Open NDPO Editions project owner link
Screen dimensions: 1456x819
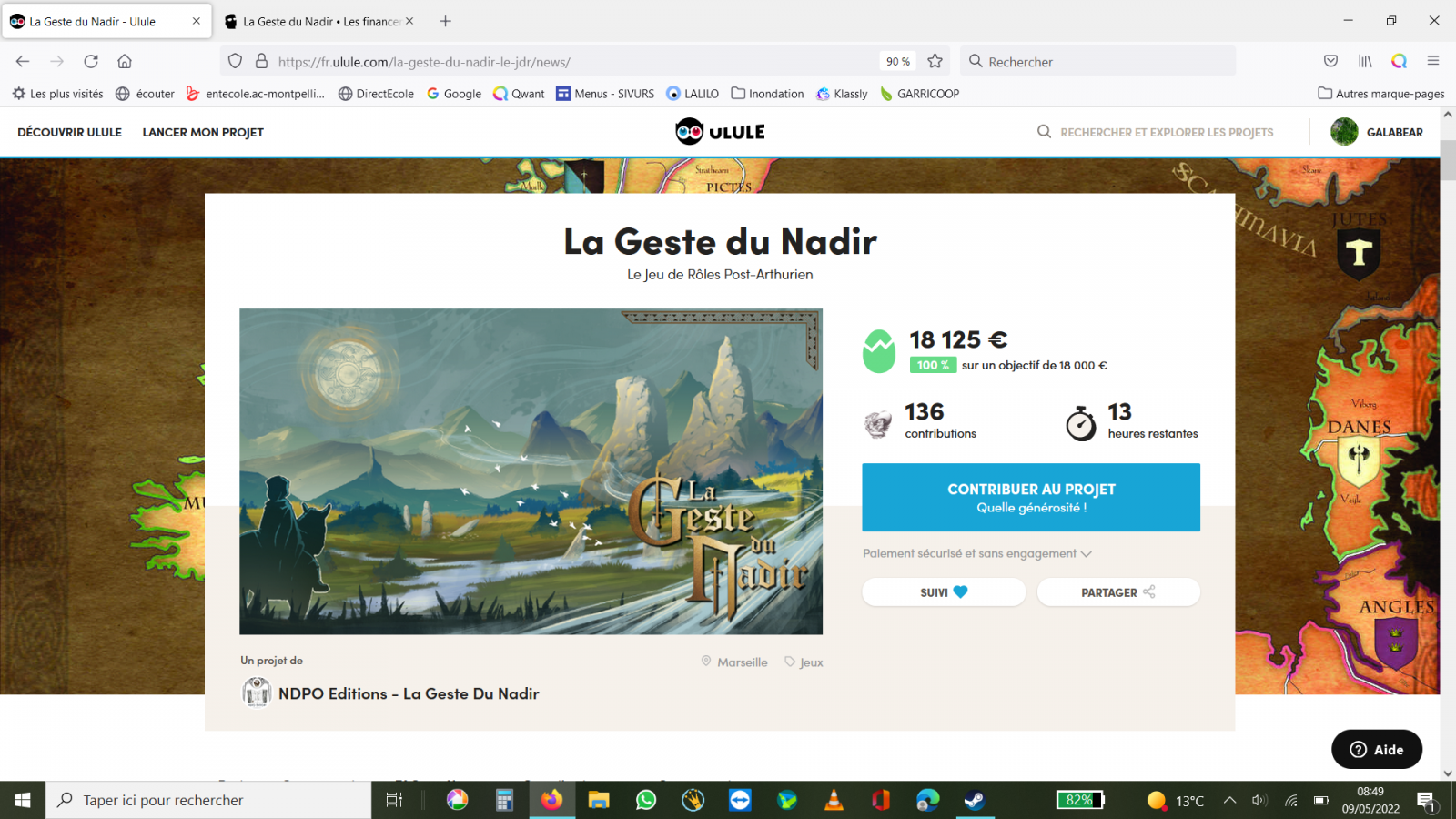point(409,693)
